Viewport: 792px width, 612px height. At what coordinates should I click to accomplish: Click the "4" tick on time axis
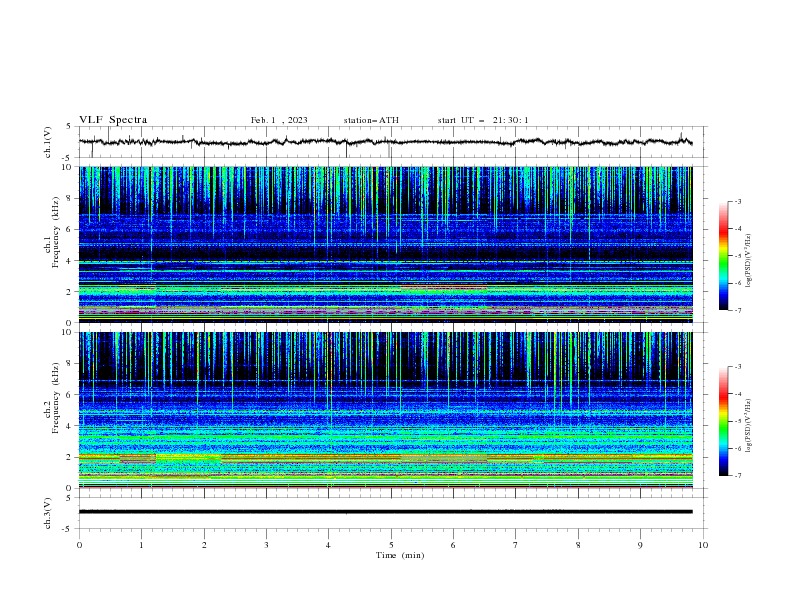point(328,545)
